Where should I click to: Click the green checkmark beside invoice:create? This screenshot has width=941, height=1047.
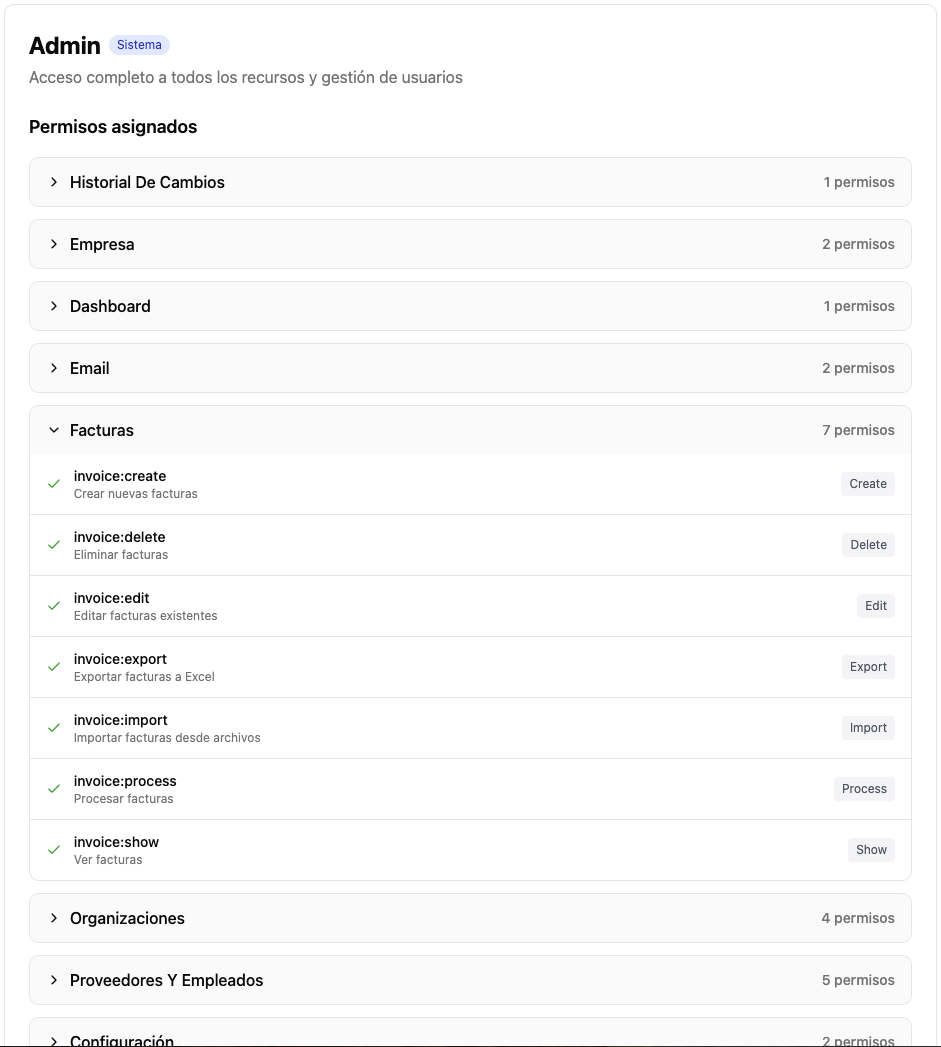point(54,484)
